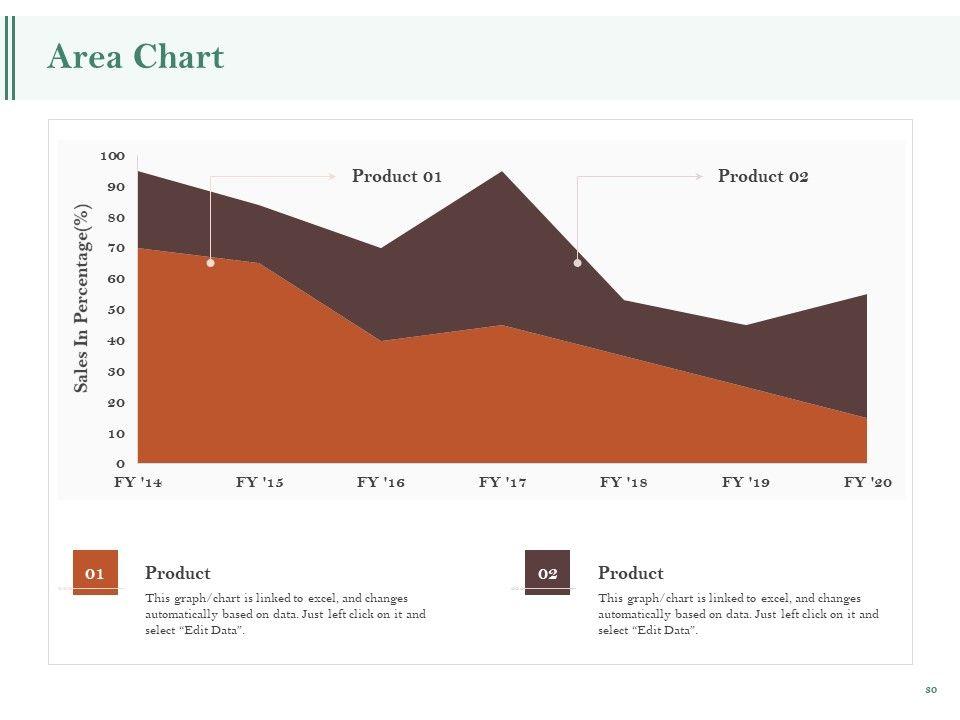960x720 pixels.
Task: Select the Area Chart slide title
Action: coord(135,57)
